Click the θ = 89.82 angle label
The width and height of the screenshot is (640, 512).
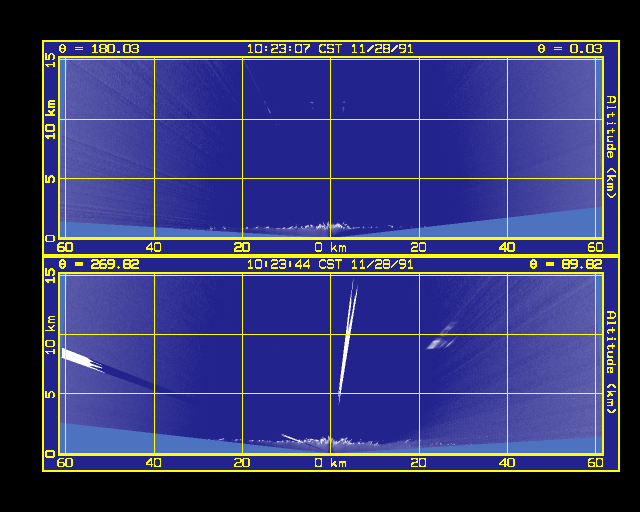point(566,265)
